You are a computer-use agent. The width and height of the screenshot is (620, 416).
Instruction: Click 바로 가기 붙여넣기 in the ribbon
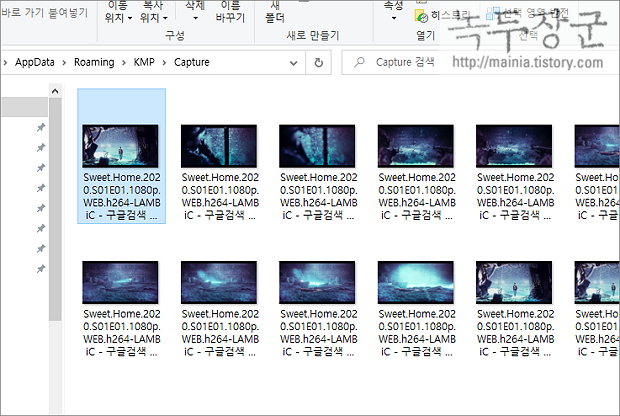click(44, 13)
